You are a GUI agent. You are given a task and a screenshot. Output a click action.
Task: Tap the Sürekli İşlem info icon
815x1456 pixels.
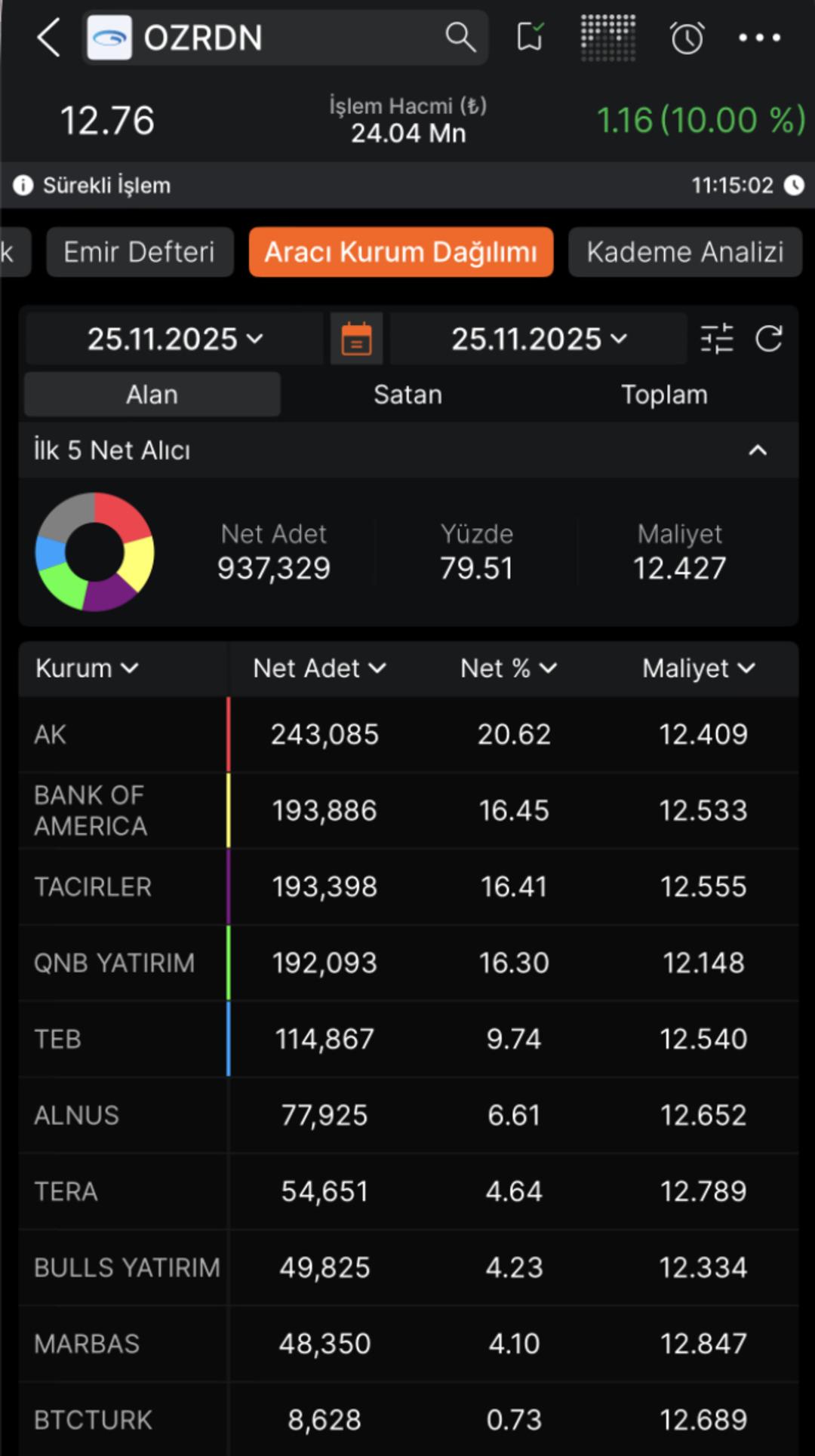(x=23, y=185)
